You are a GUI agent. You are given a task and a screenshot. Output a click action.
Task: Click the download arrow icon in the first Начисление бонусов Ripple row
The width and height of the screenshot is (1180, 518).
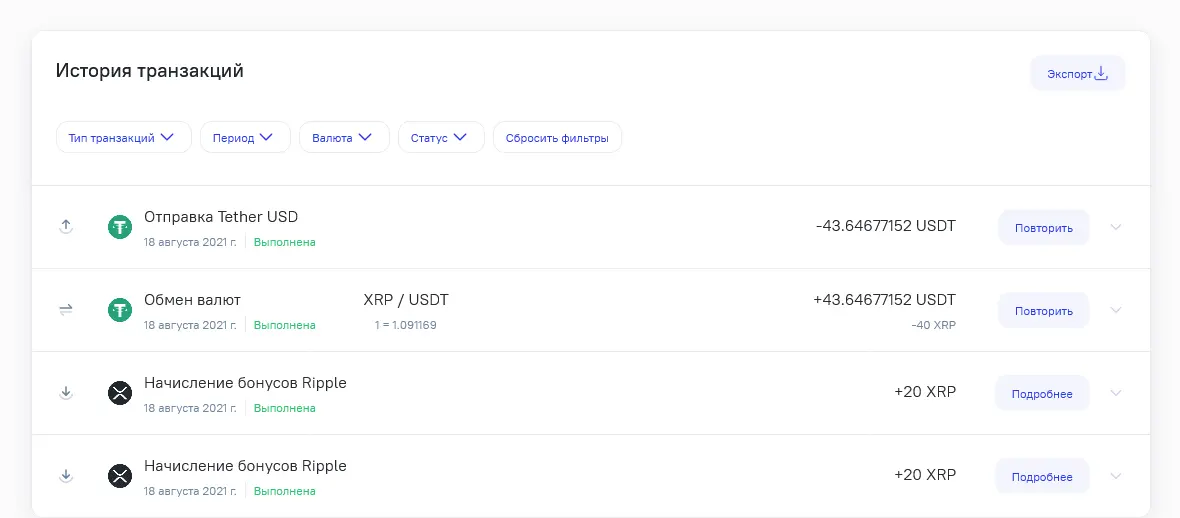tap(65, 392)
